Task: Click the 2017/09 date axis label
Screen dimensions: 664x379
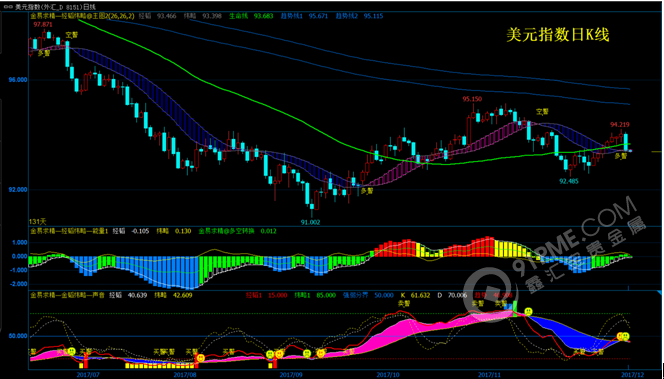Action: [x=291, y=375]
